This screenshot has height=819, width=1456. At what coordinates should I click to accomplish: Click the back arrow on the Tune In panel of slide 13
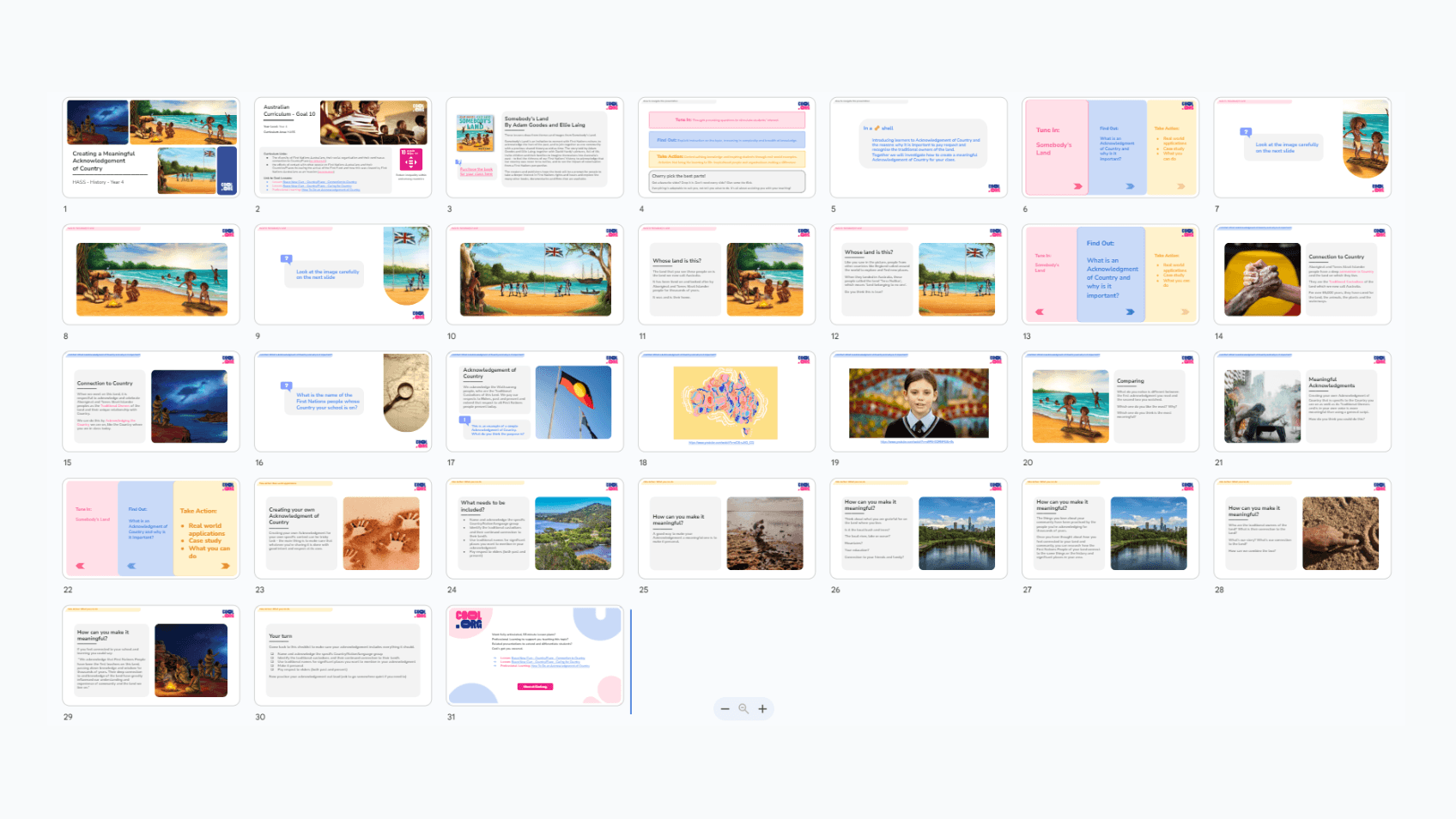coord(1041,312)
